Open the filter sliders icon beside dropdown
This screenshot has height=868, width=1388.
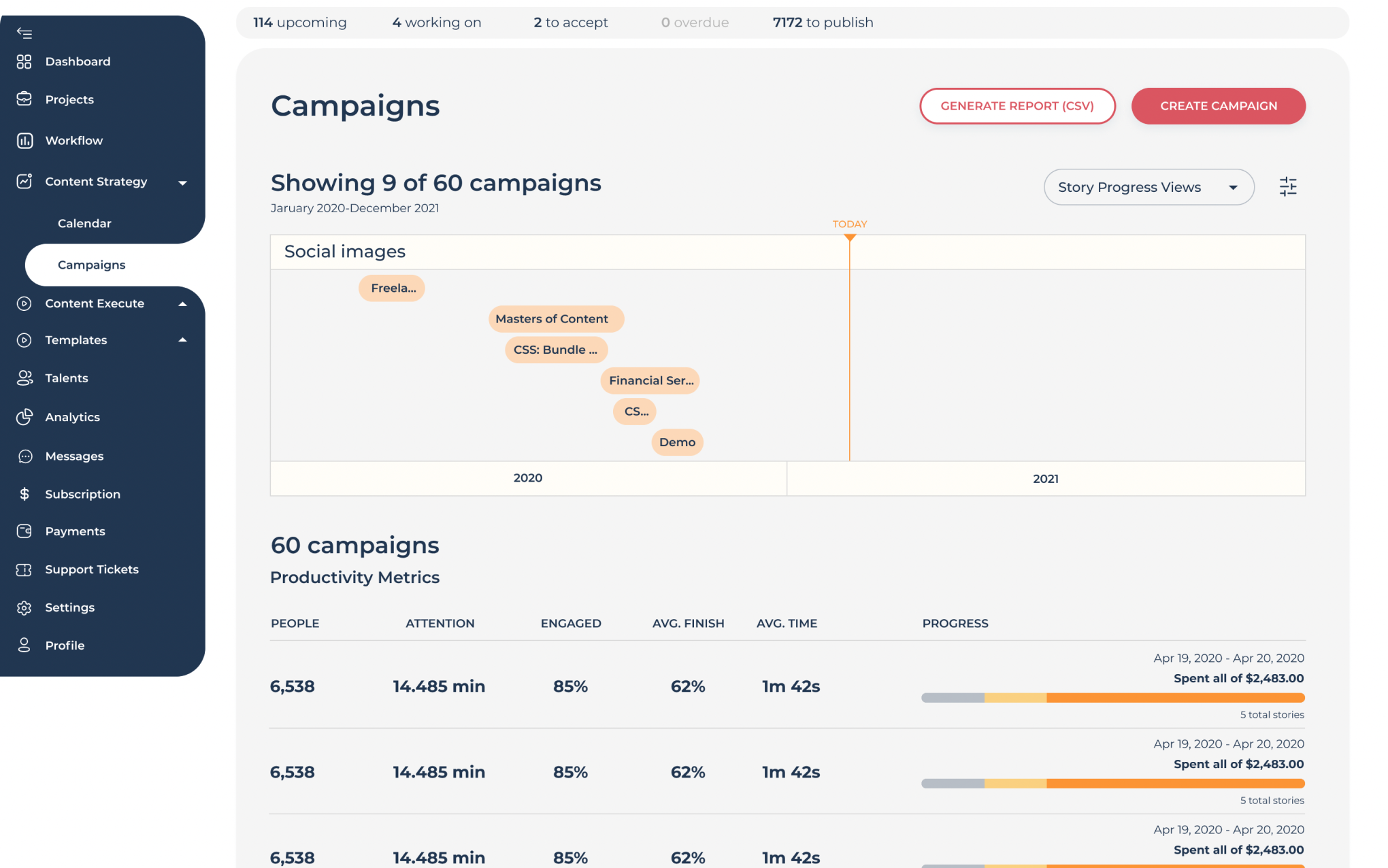[x=1288, y=187]
